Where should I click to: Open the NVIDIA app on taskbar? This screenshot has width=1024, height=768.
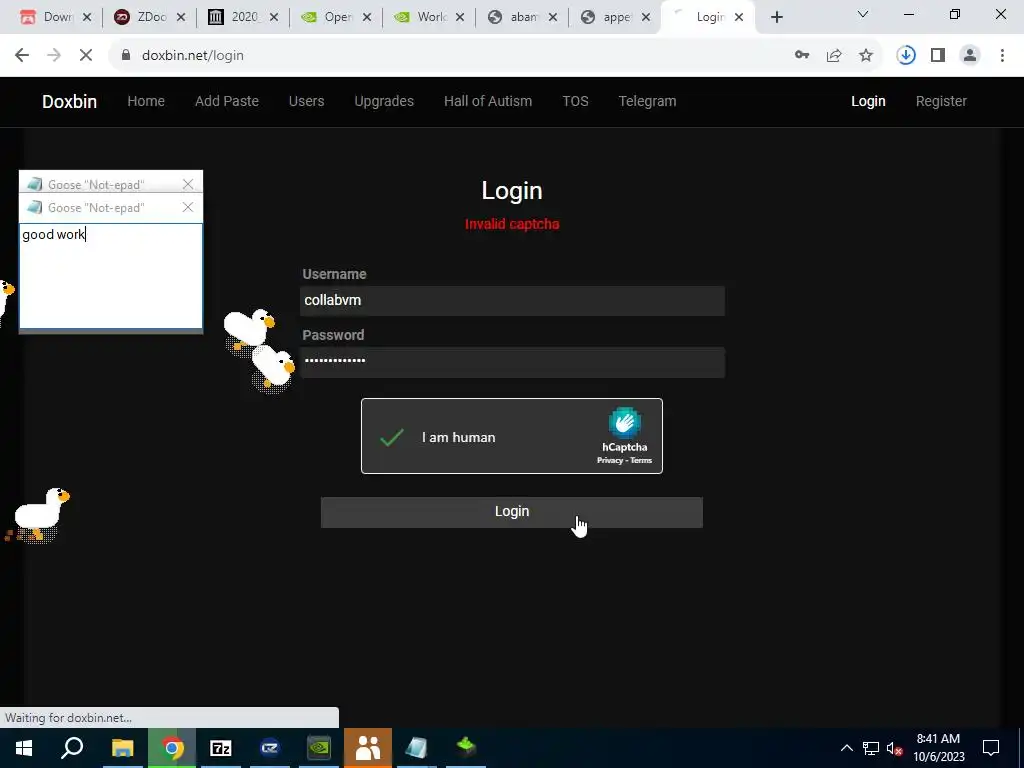pos(319,748)
